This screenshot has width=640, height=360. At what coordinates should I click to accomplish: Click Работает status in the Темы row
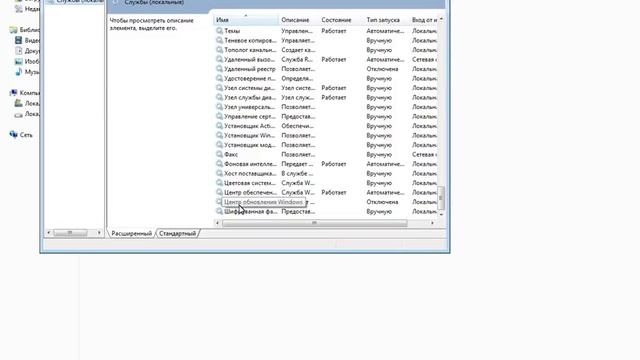[x=333, y=31]
